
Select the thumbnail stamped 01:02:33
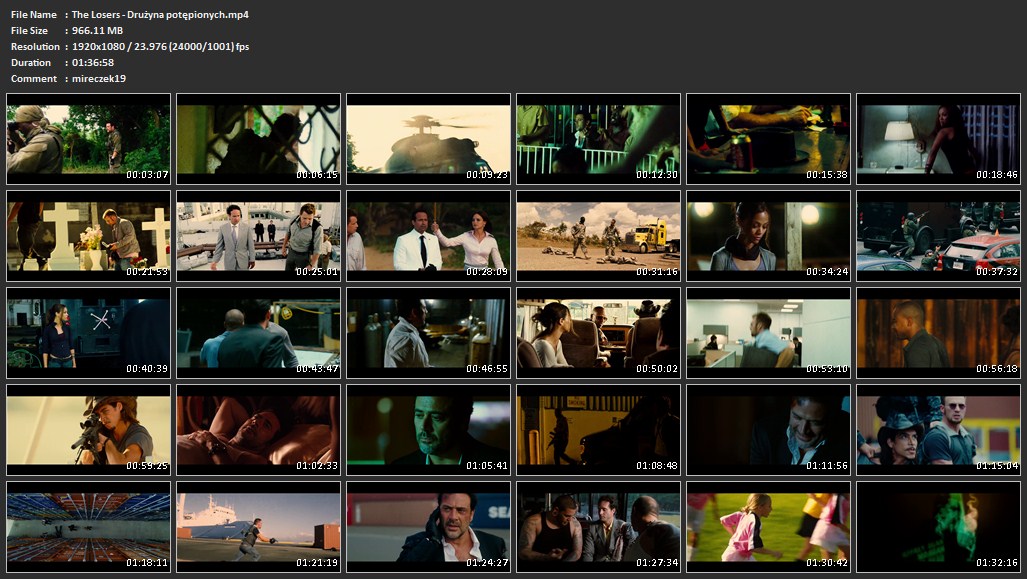(x=258, y=430)
